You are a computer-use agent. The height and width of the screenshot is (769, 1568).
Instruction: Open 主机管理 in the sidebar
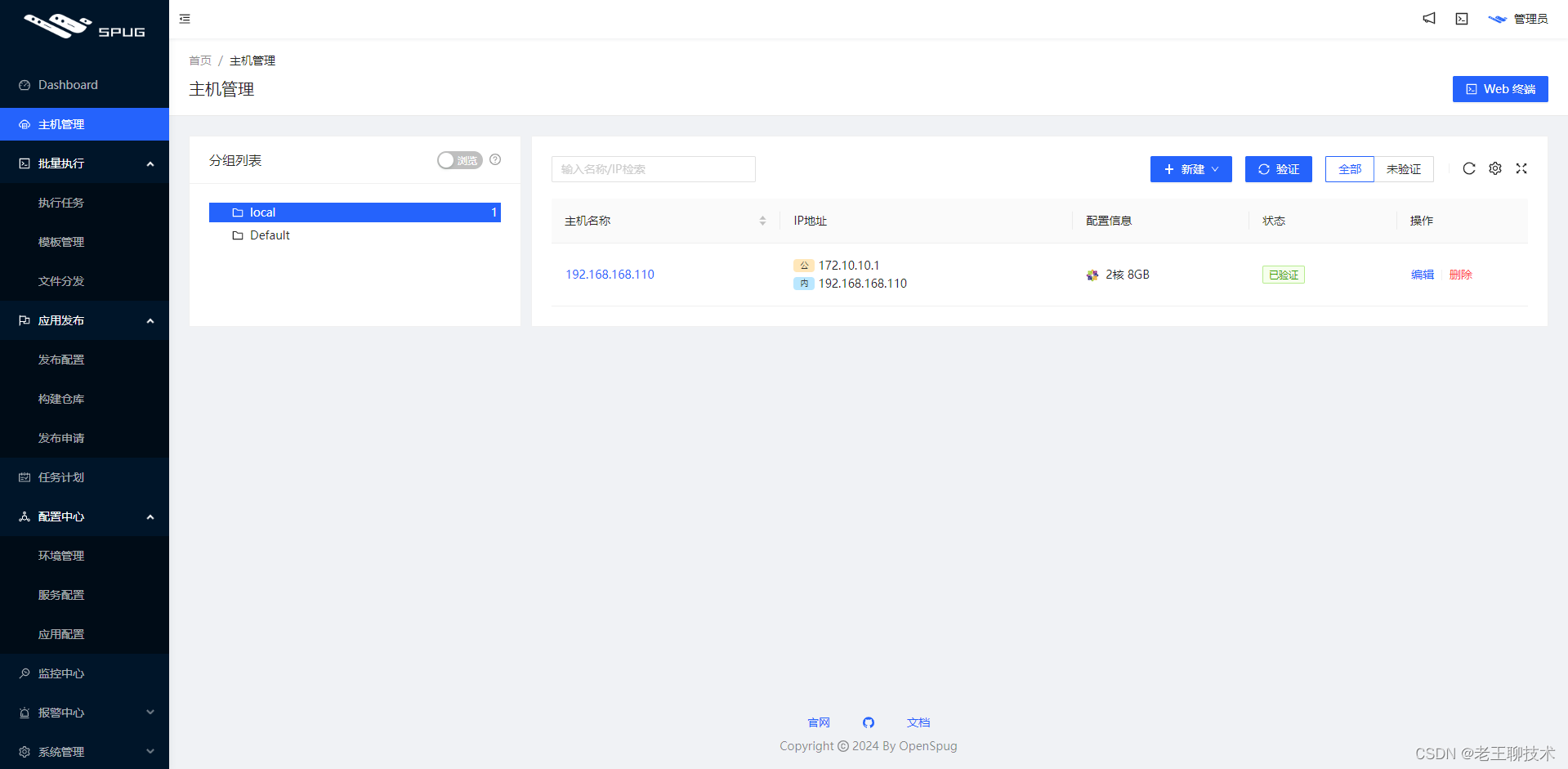[84, 124]
